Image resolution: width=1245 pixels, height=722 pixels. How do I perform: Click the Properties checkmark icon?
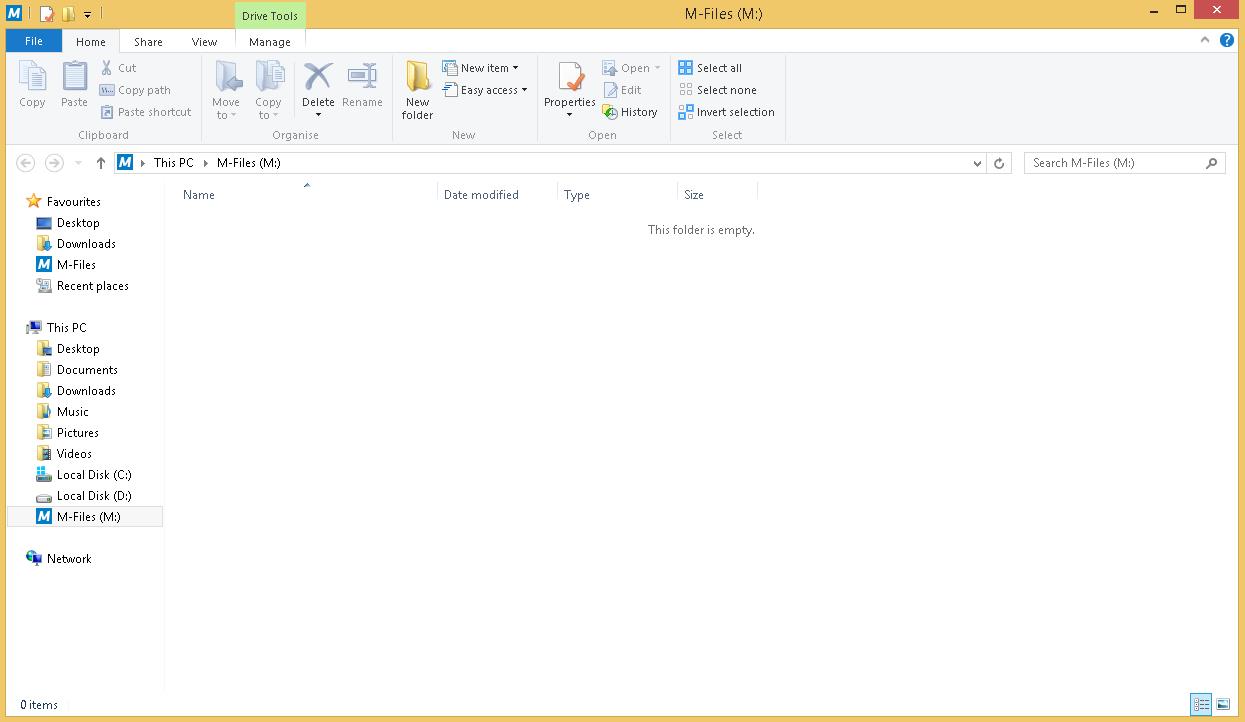(x=570, y=77)
